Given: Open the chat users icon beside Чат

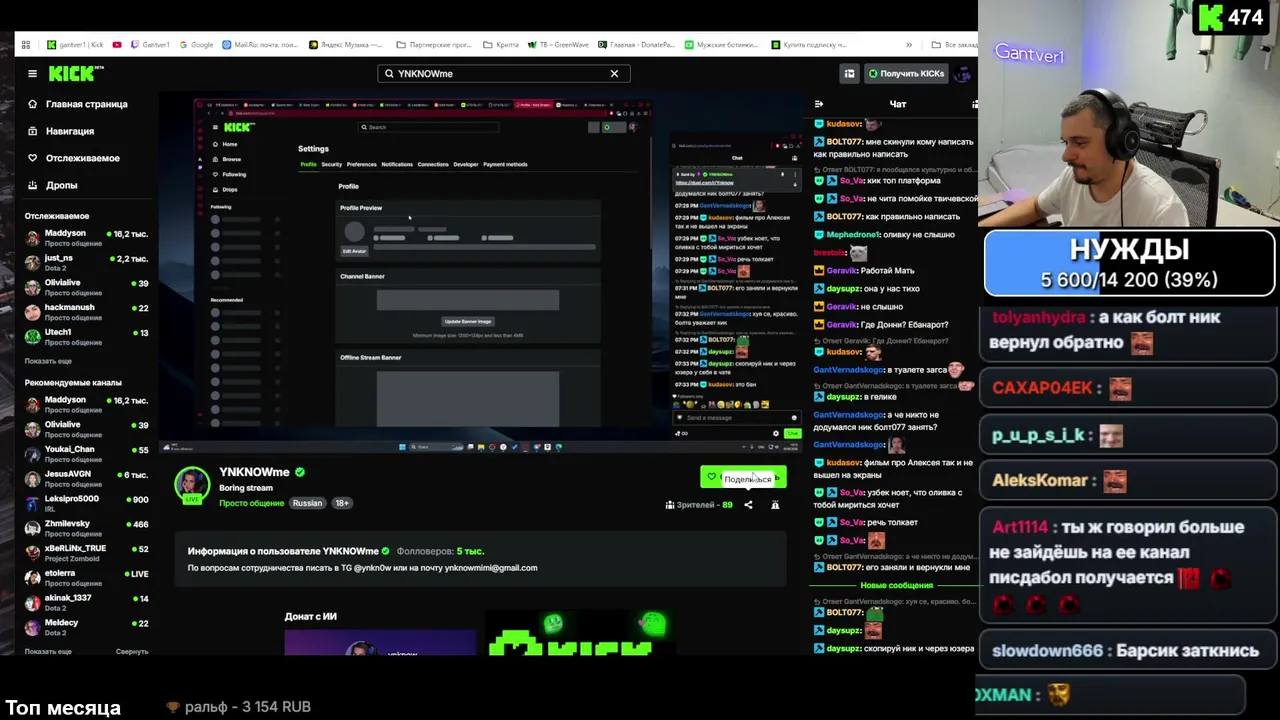Looking at the screenshot, I should click(974, 104).
